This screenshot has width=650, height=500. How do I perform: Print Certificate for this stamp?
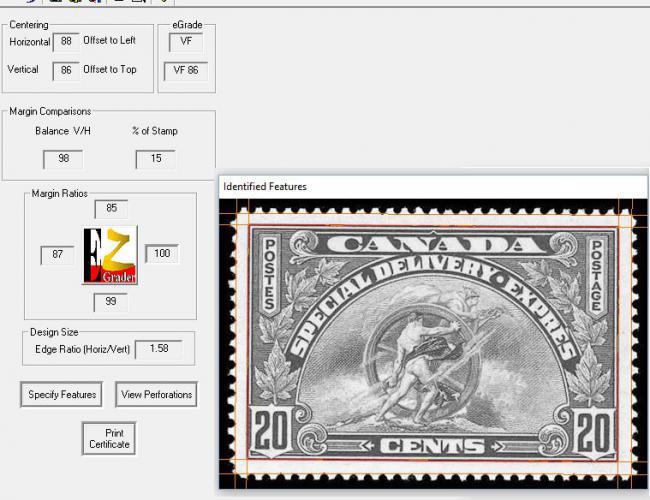point(109,439)
